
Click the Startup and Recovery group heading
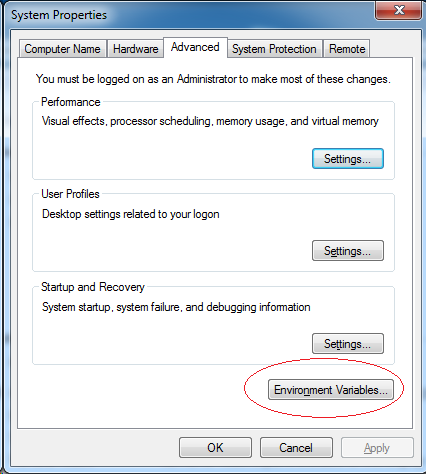pyautogui.click(x=93, y=287)
